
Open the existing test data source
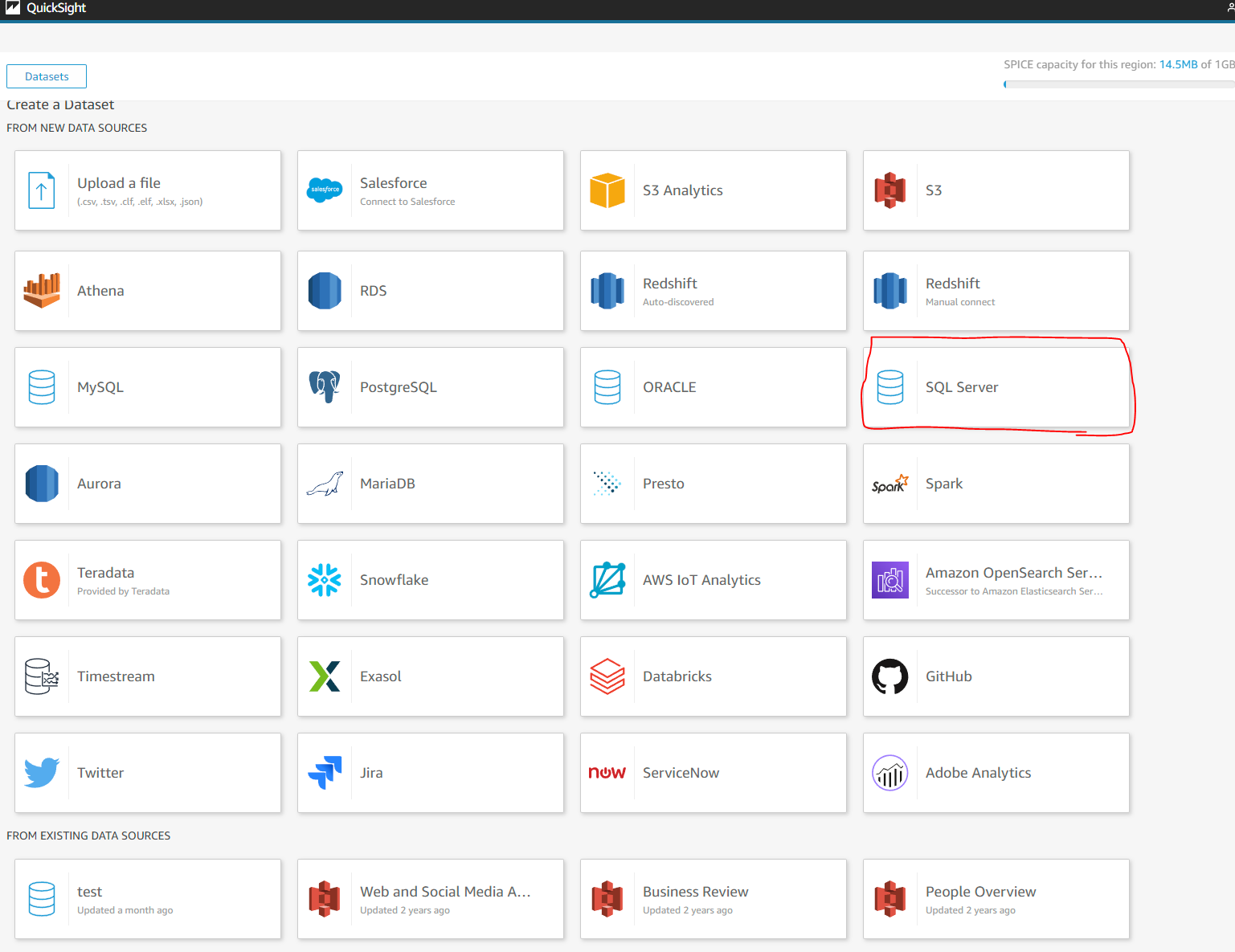tap(148, 899)
